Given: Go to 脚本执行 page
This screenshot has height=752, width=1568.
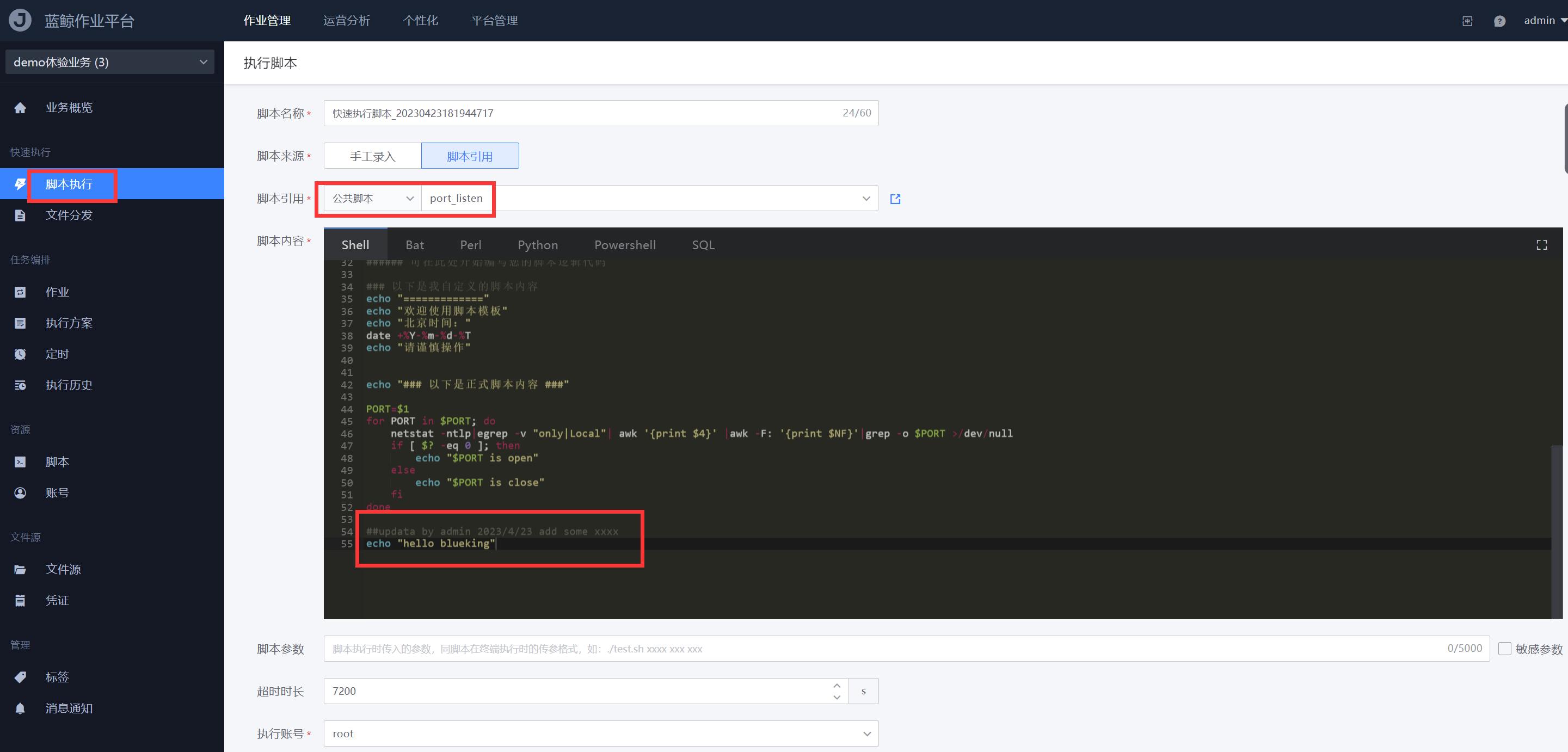Looking at the screenshot, I should [x=69, y=184].
